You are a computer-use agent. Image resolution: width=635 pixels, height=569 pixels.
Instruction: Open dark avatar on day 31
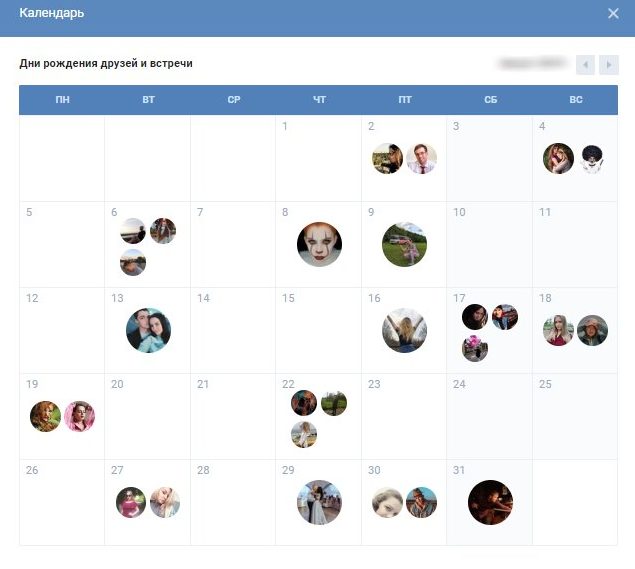tap(490, 502)
